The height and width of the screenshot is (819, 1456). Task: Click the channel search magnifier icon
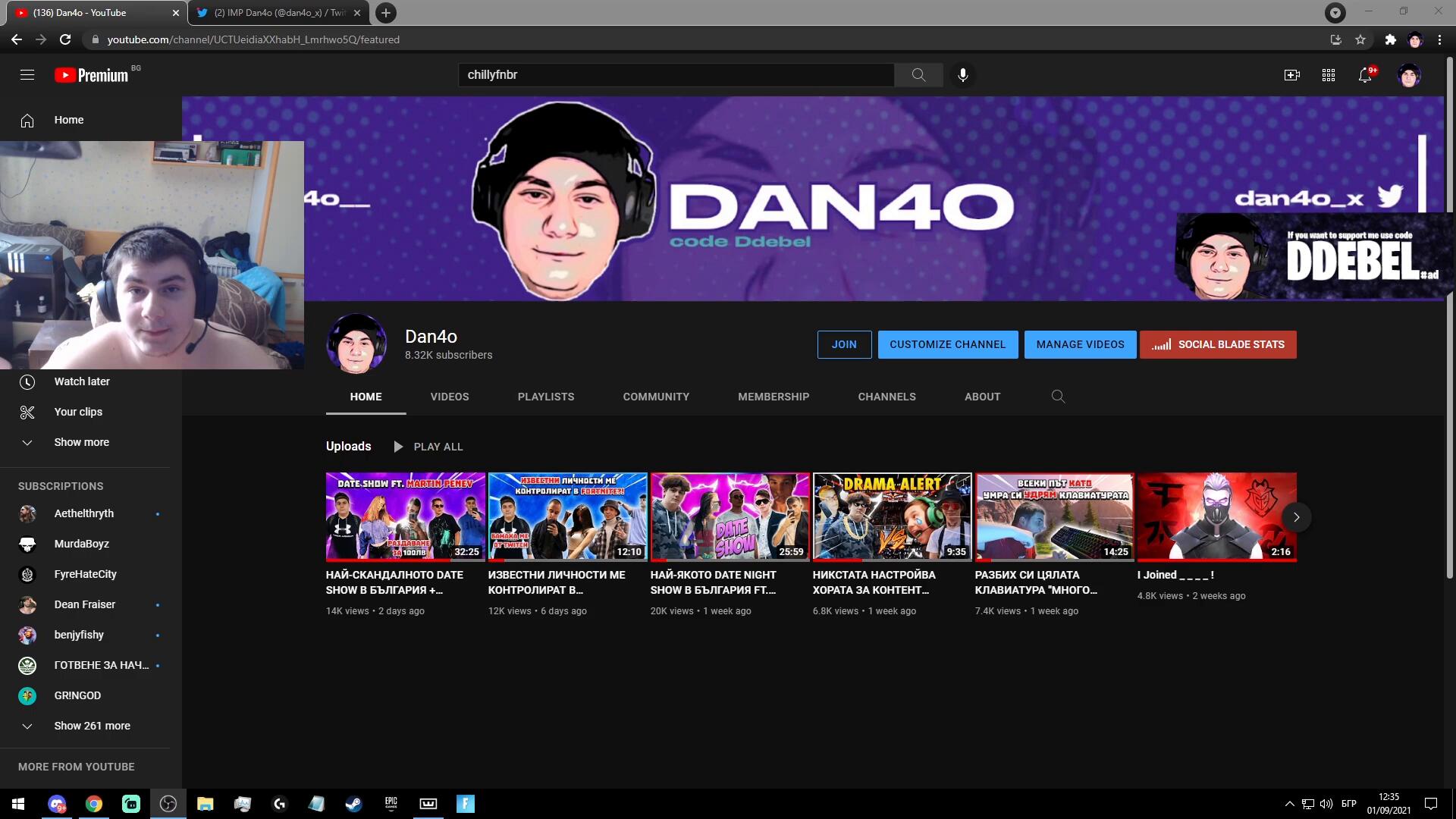click(x=1058, y=397)
